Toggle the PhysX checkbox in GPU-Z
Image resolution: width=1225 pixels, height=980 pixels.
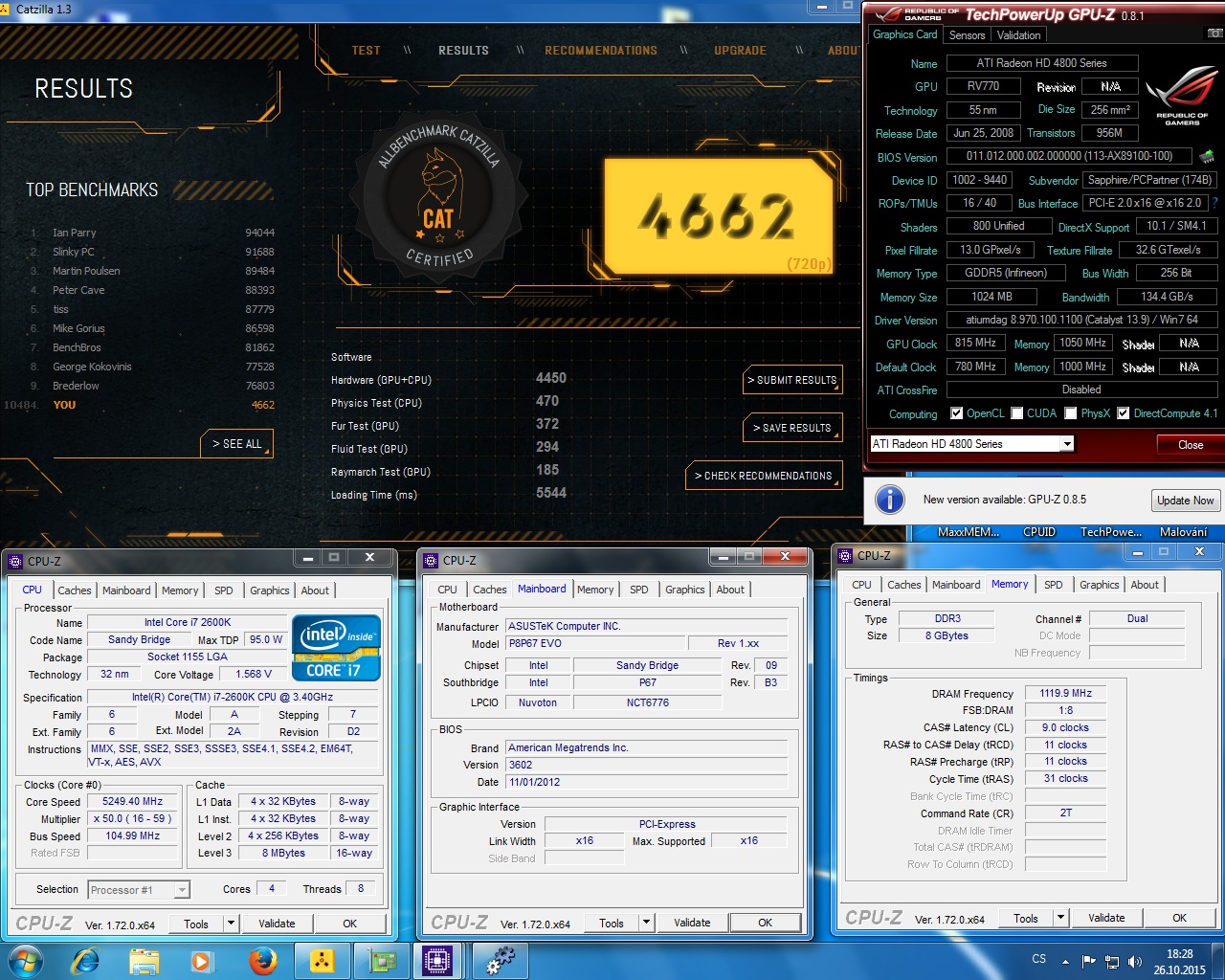1071,413
